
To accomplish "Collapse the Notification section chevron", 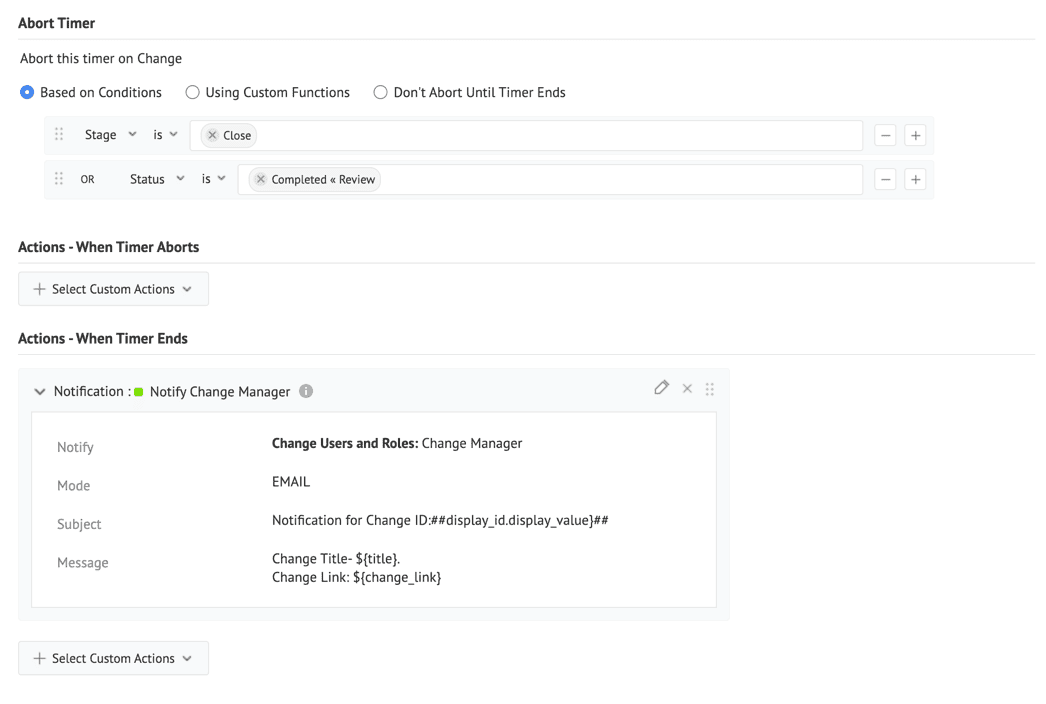I will coord(40,392).
